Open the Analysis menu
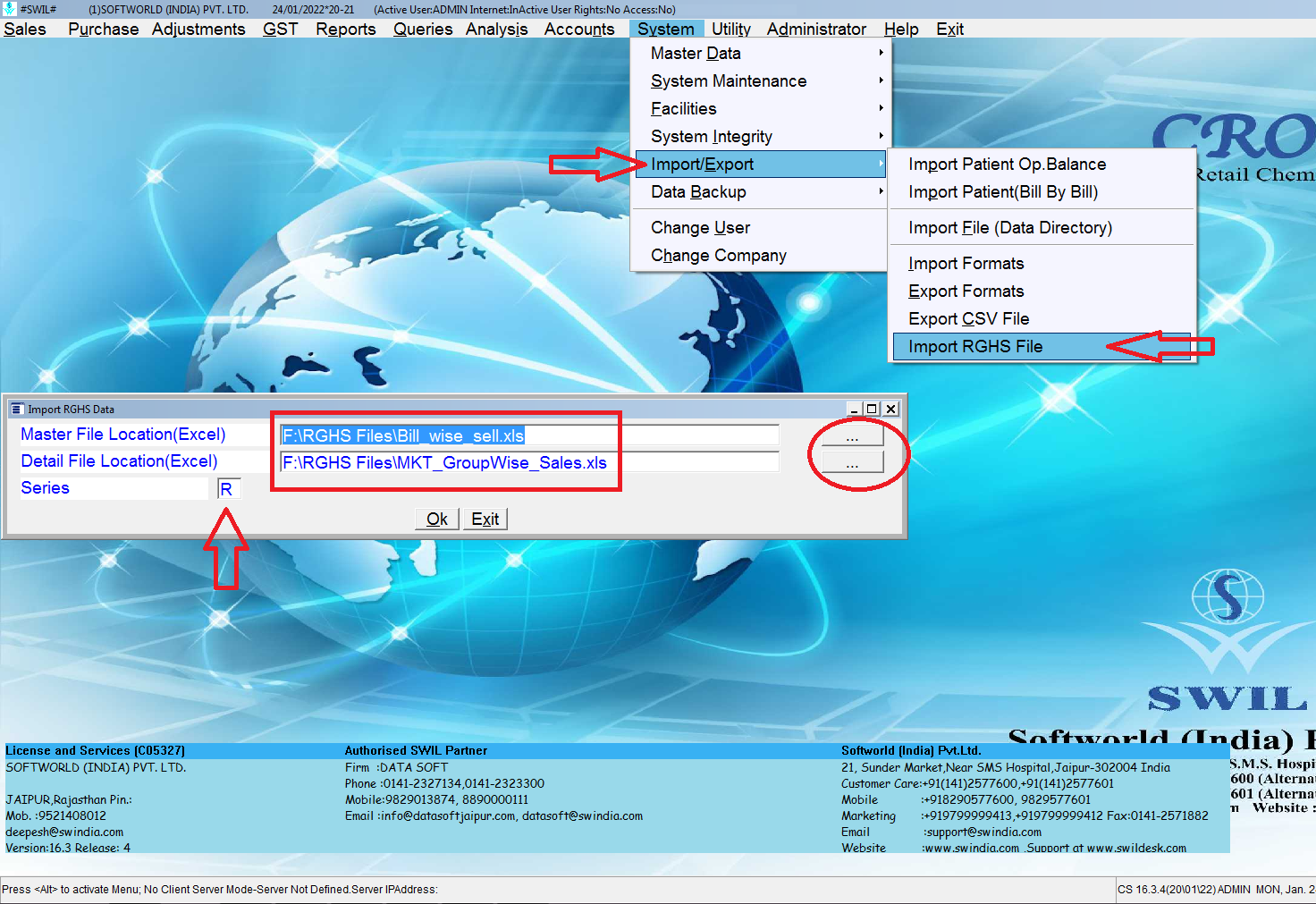Image resolution: width=1316 pixels, height=904 pixels. 497,29
